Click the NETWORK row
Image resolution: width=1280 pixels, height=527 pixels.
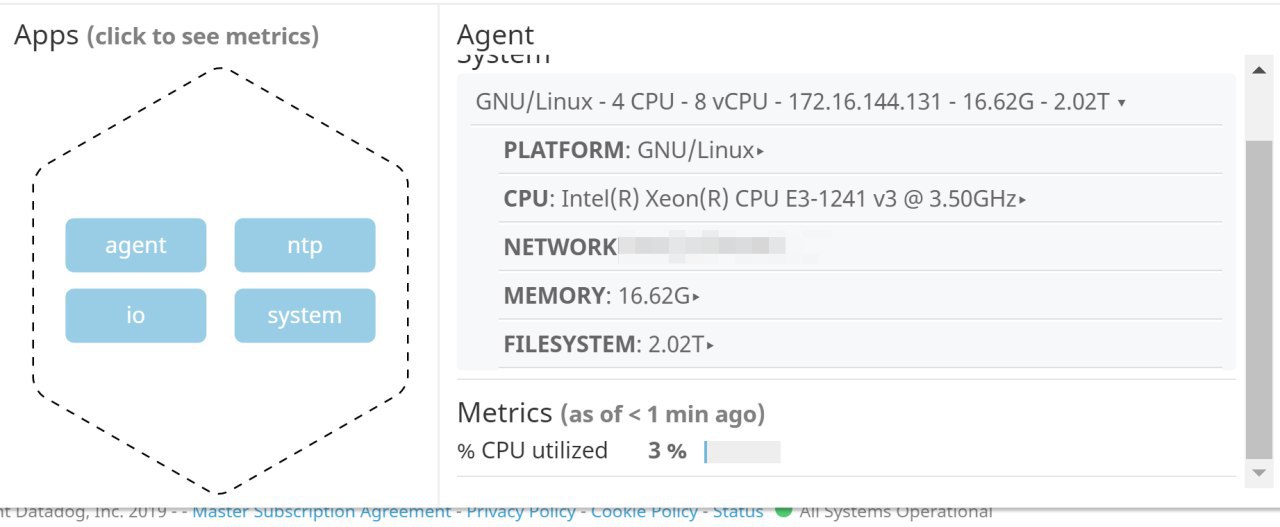coord(560,248)
